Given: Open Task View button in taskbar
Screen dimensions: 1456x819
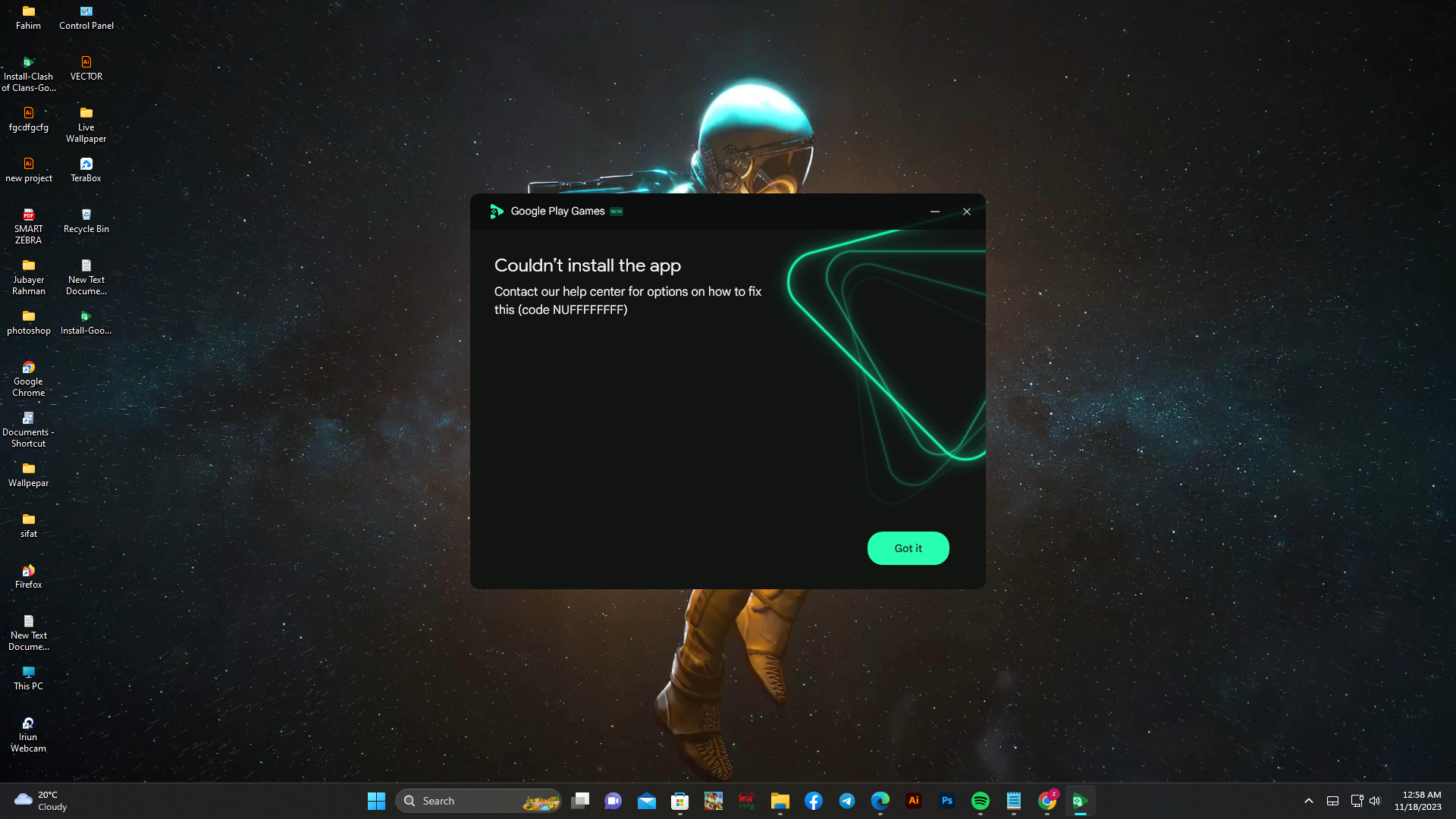Looking at the screenshot, I should (580, 800).
